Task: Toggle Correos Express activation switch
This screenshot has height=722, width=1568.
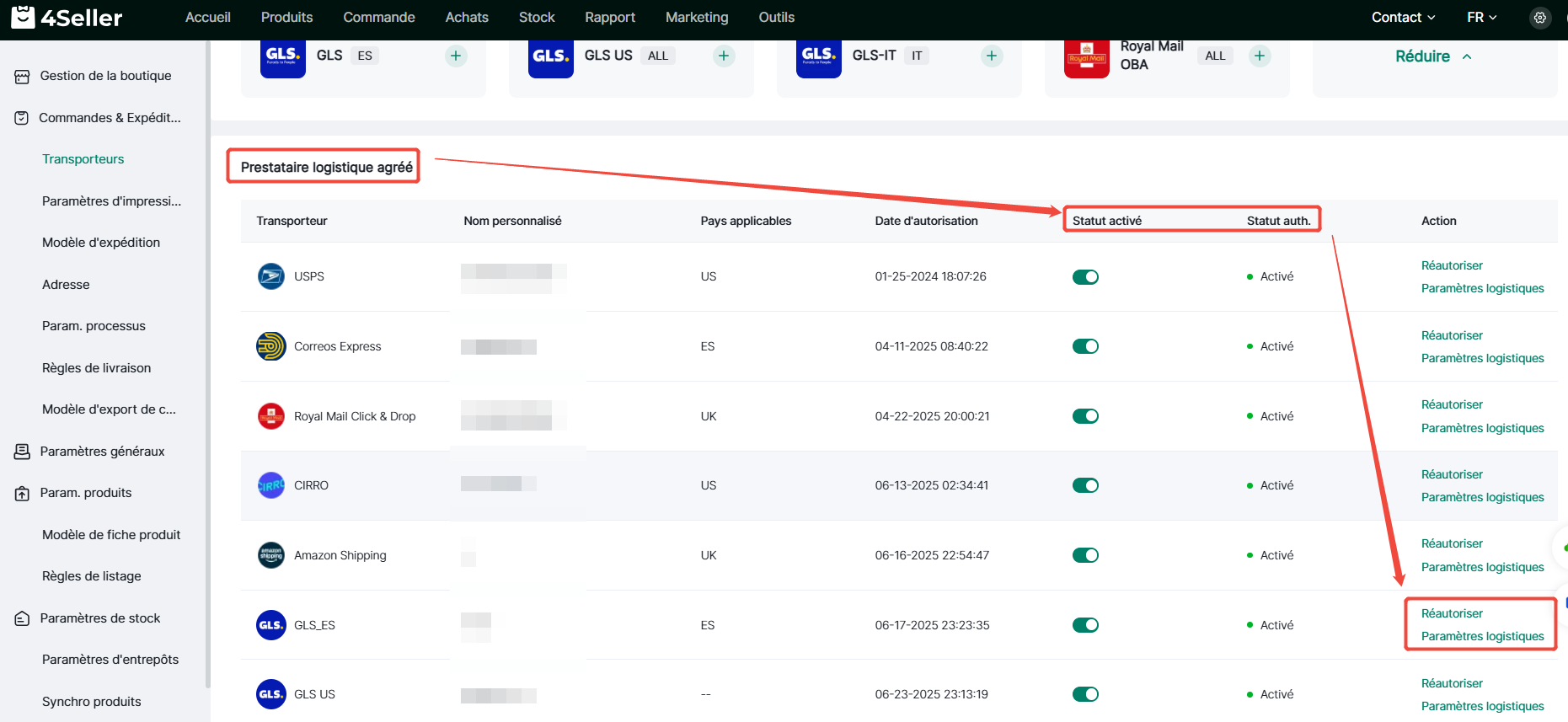Action: coord(1085,346)
